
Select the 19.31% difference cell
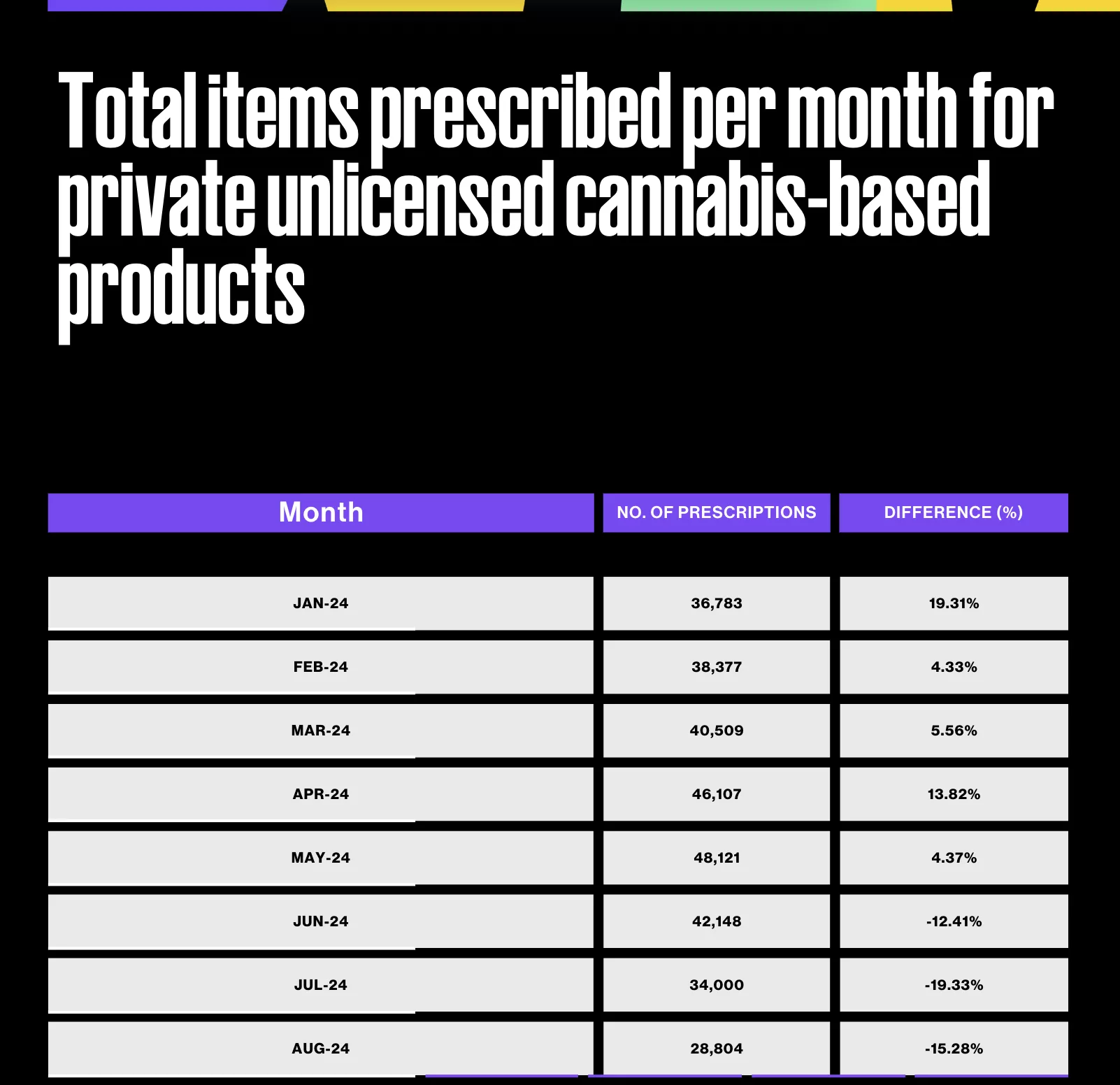tap(954, 603)
